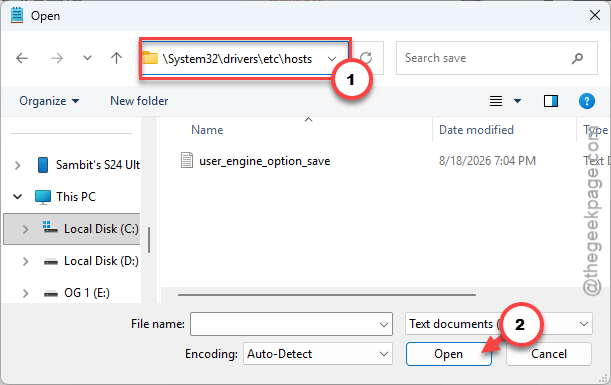Select Sambit's S24 Ultra device
Screen dimensions: 611x385
[x=97, y=165]
